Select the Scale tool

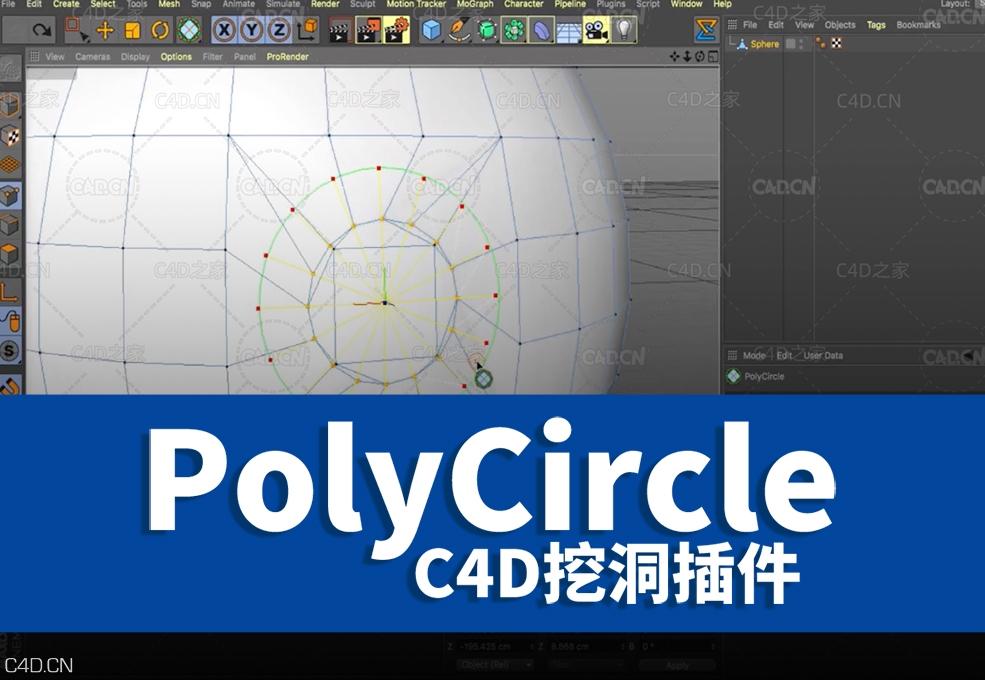[x=134, y=31]
